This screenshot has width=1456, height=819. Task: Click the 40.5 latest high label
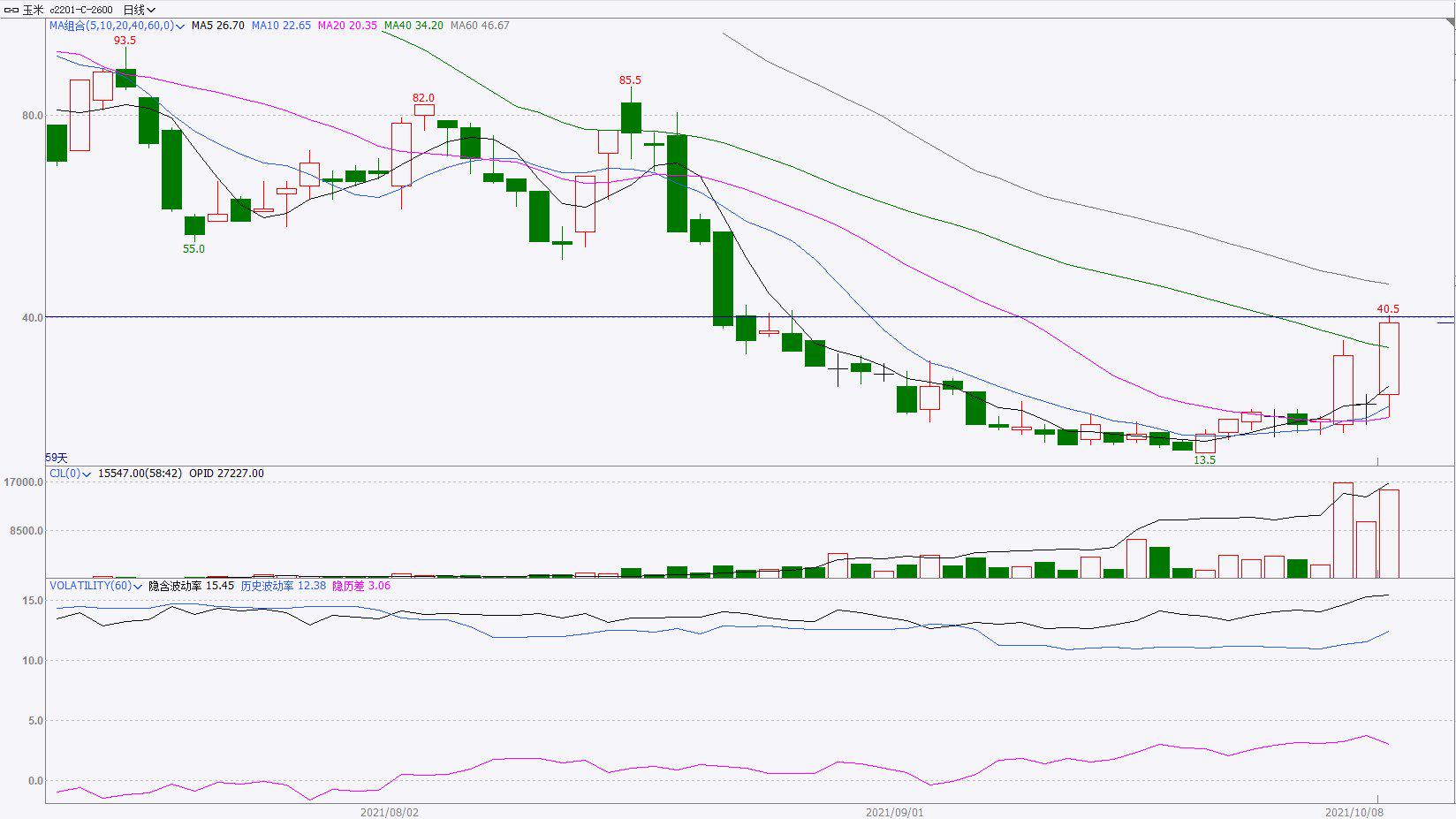[1387, 309]
